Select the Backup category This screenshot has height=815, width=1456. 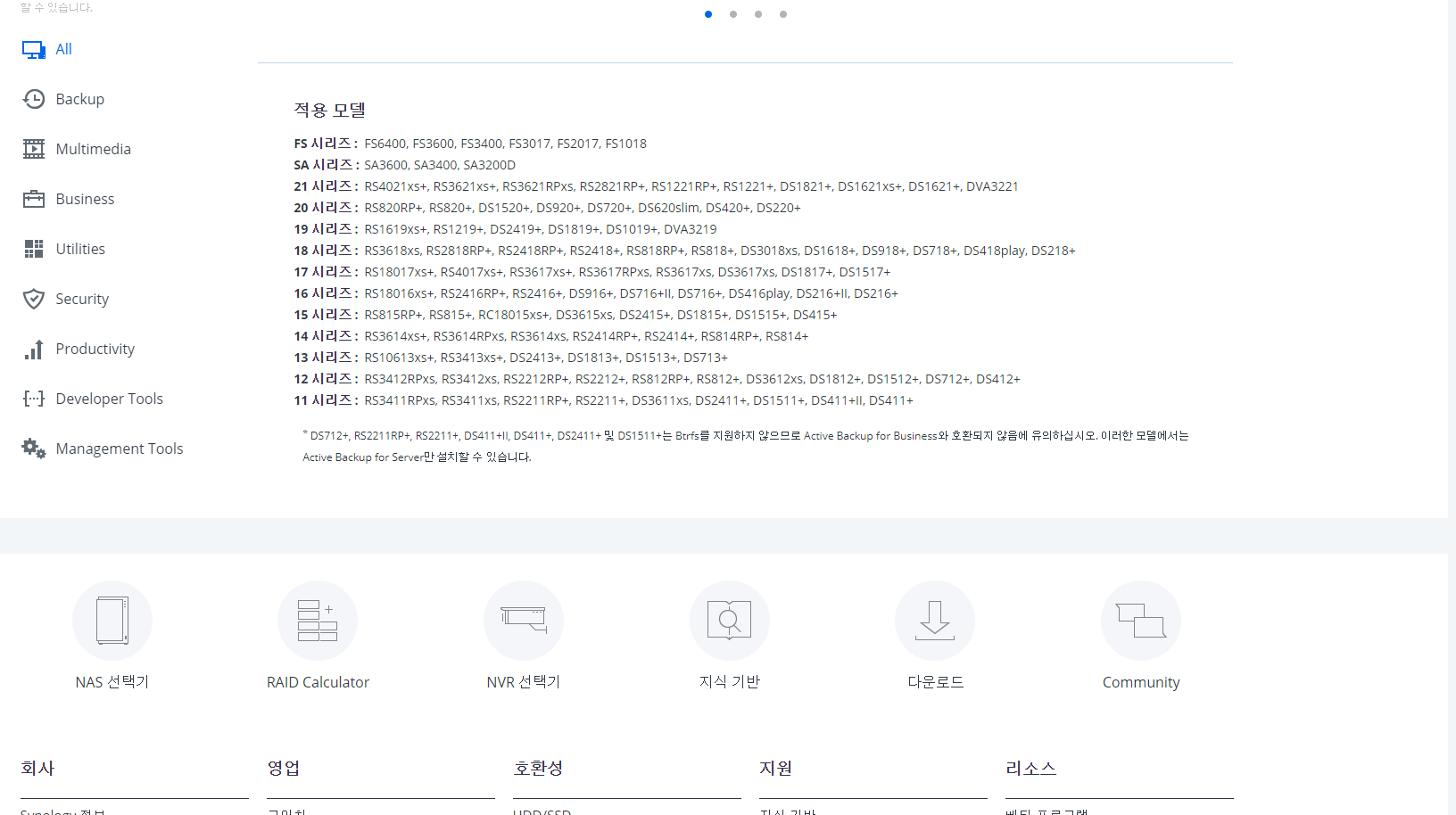pyautogui.click(x=80, y=99)
